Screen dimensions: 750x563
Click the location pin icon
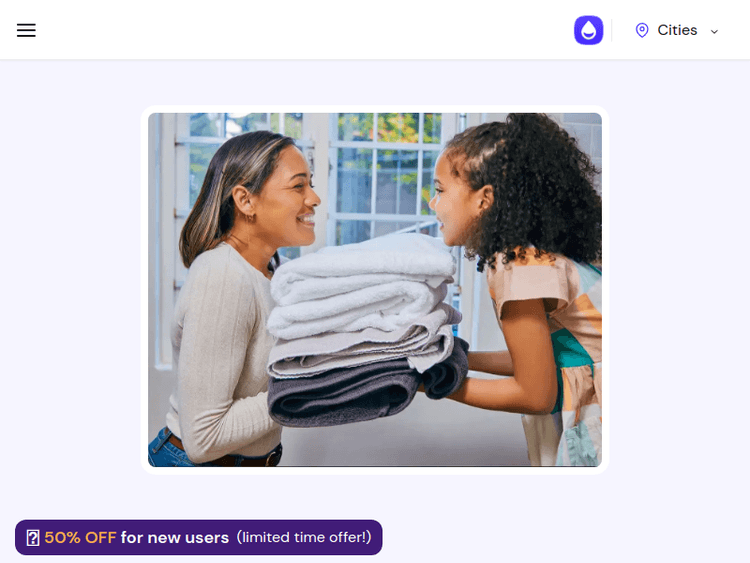642,30
